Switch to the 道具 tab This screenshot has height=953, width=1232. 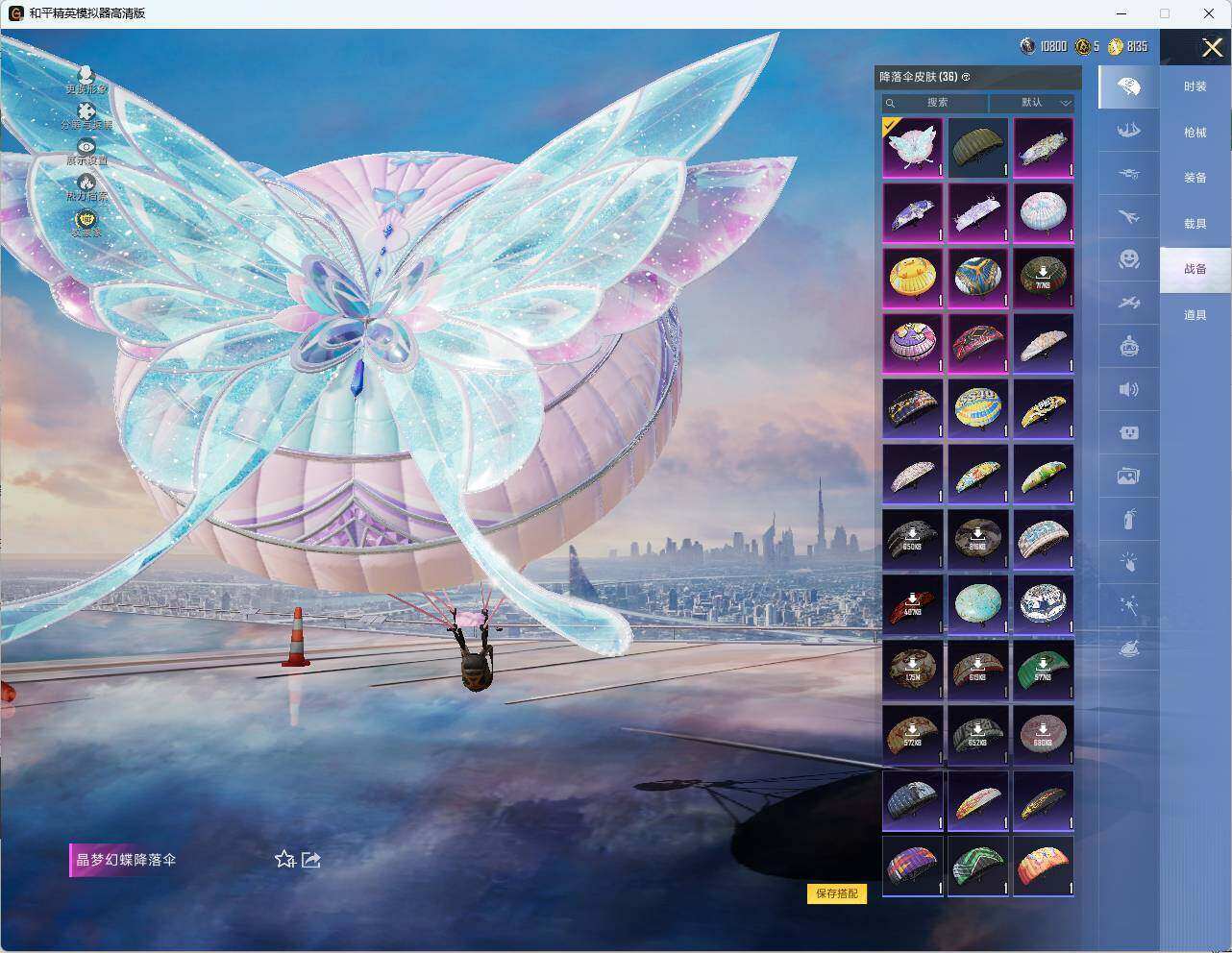coord(1195,315)
